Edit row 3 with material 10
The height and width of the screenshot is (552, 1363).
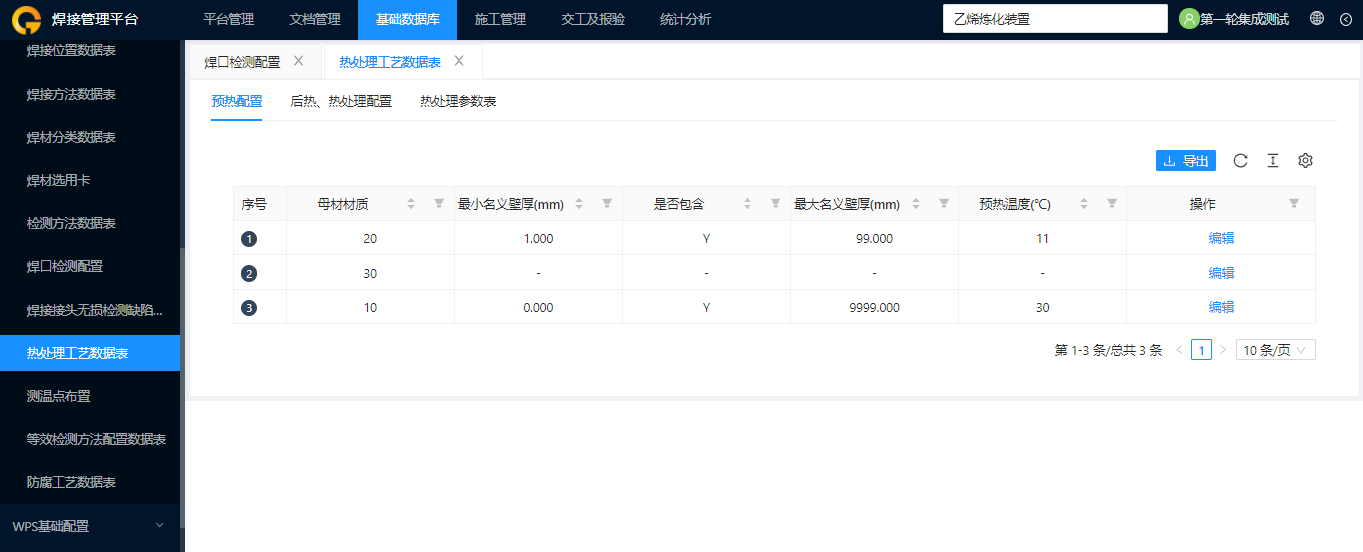point(1221,307)
